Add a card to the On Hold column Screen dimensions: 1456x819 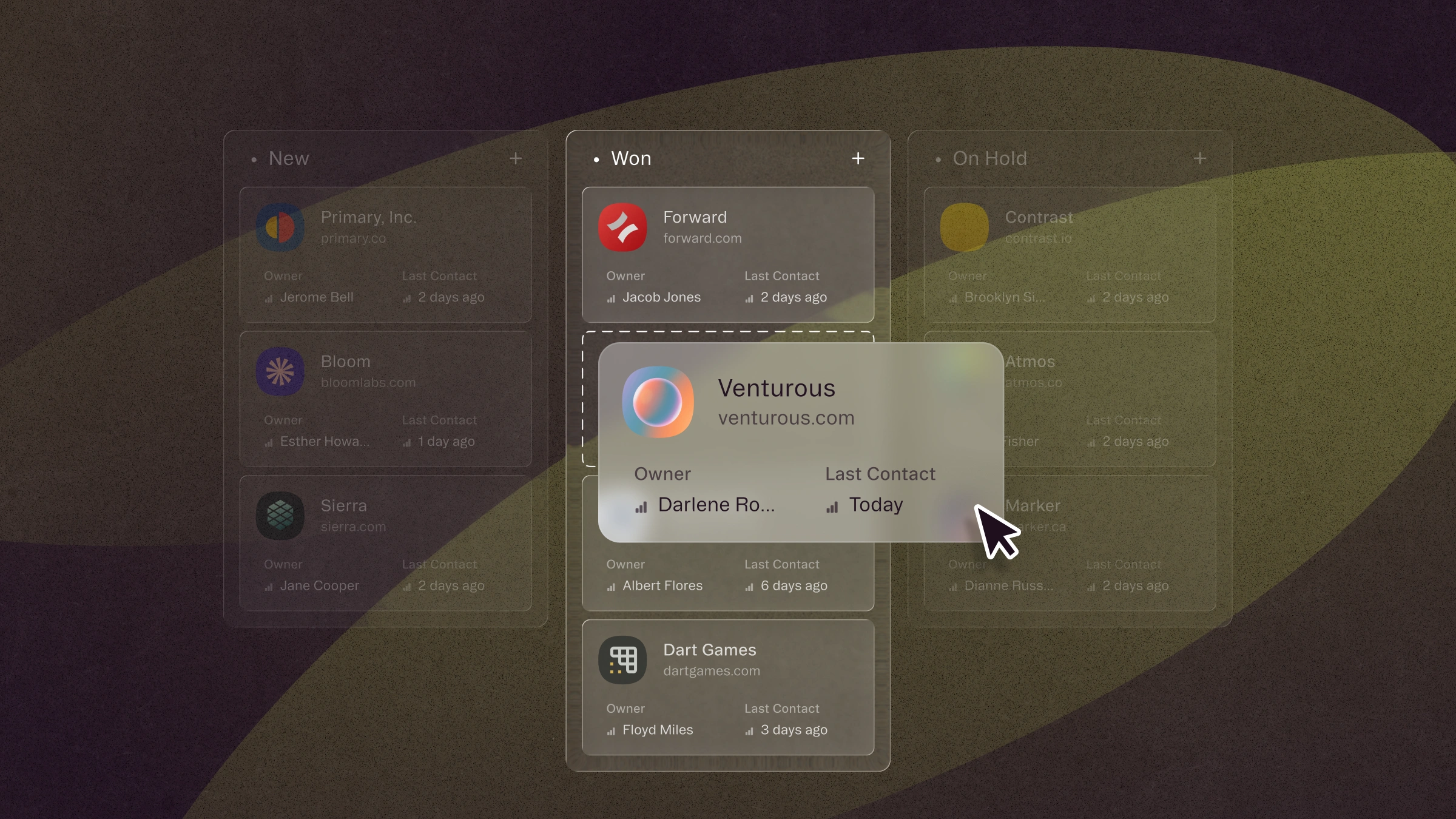(1200, 158)
